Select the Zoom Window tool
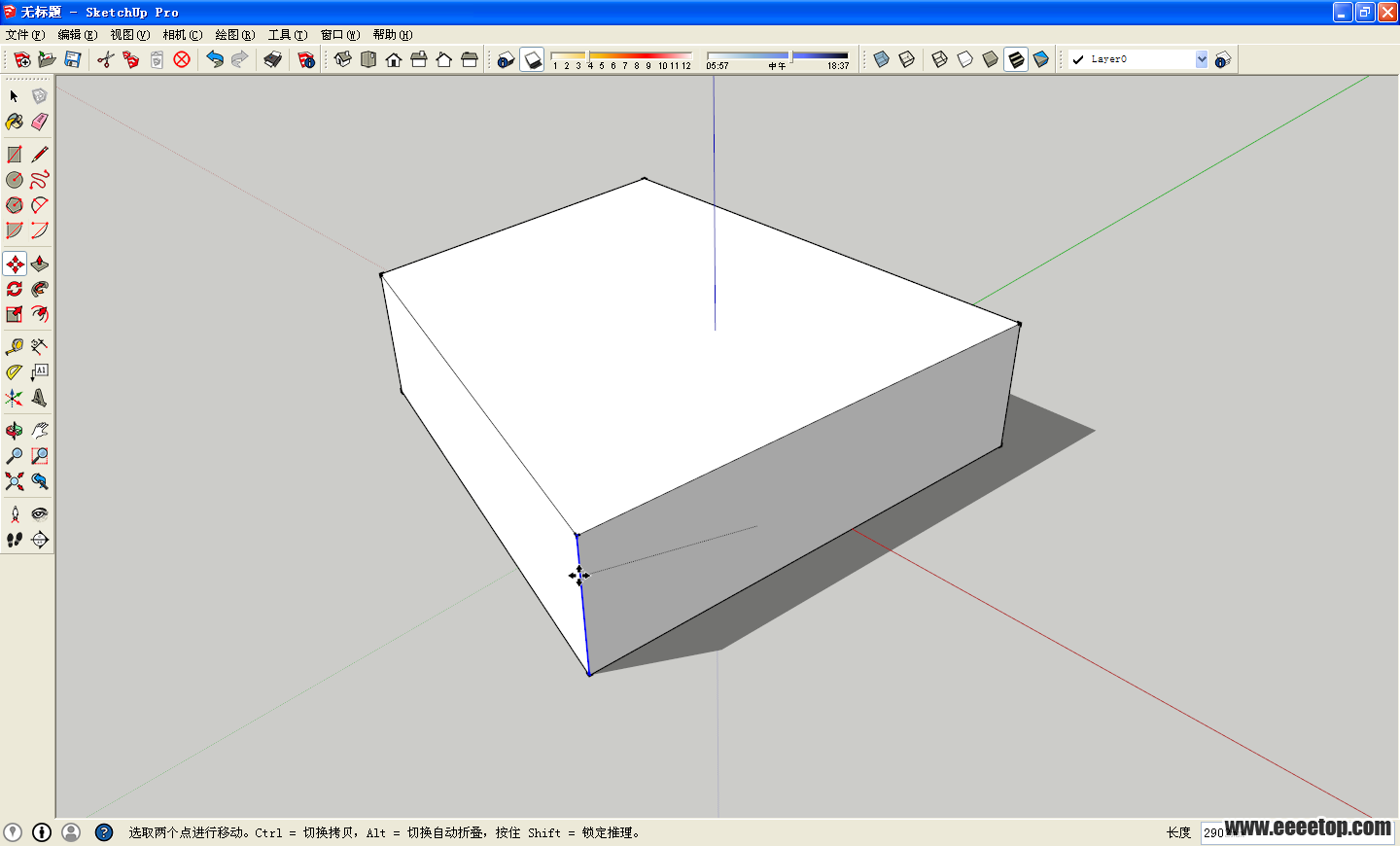The image size is (1400, 846). (x=40, y=456)
